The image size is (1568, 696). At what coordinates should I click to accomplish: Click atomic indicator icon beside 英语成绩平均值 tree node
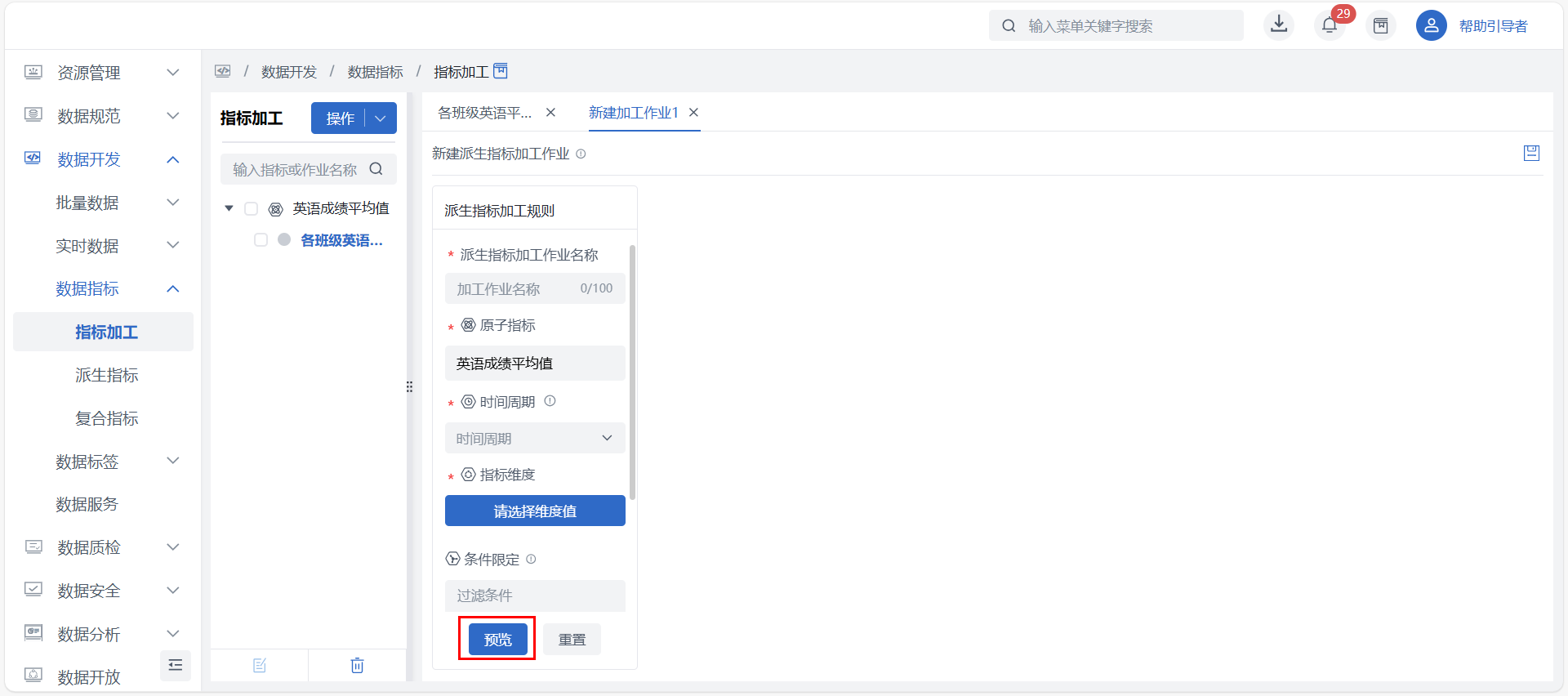[276, 209]
